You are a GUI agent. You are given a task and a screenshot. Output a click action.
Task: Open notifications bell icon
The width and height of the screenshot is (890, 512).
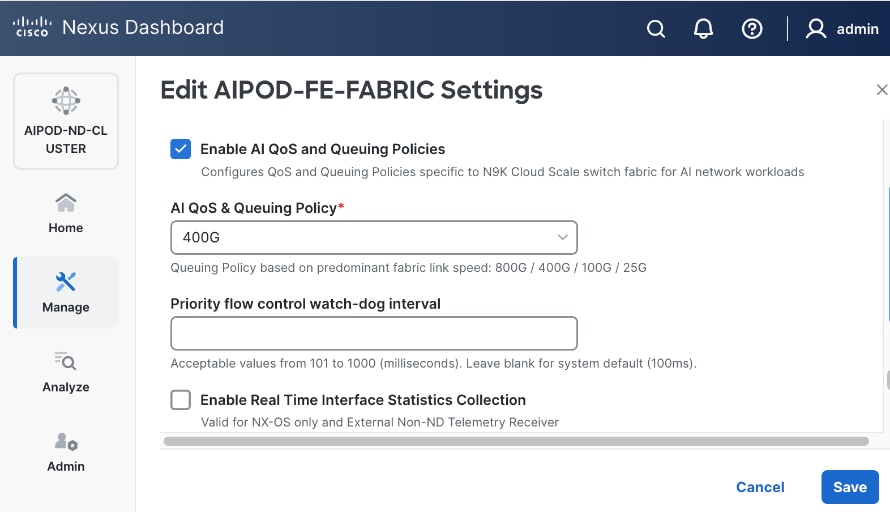tap(703, 28)
